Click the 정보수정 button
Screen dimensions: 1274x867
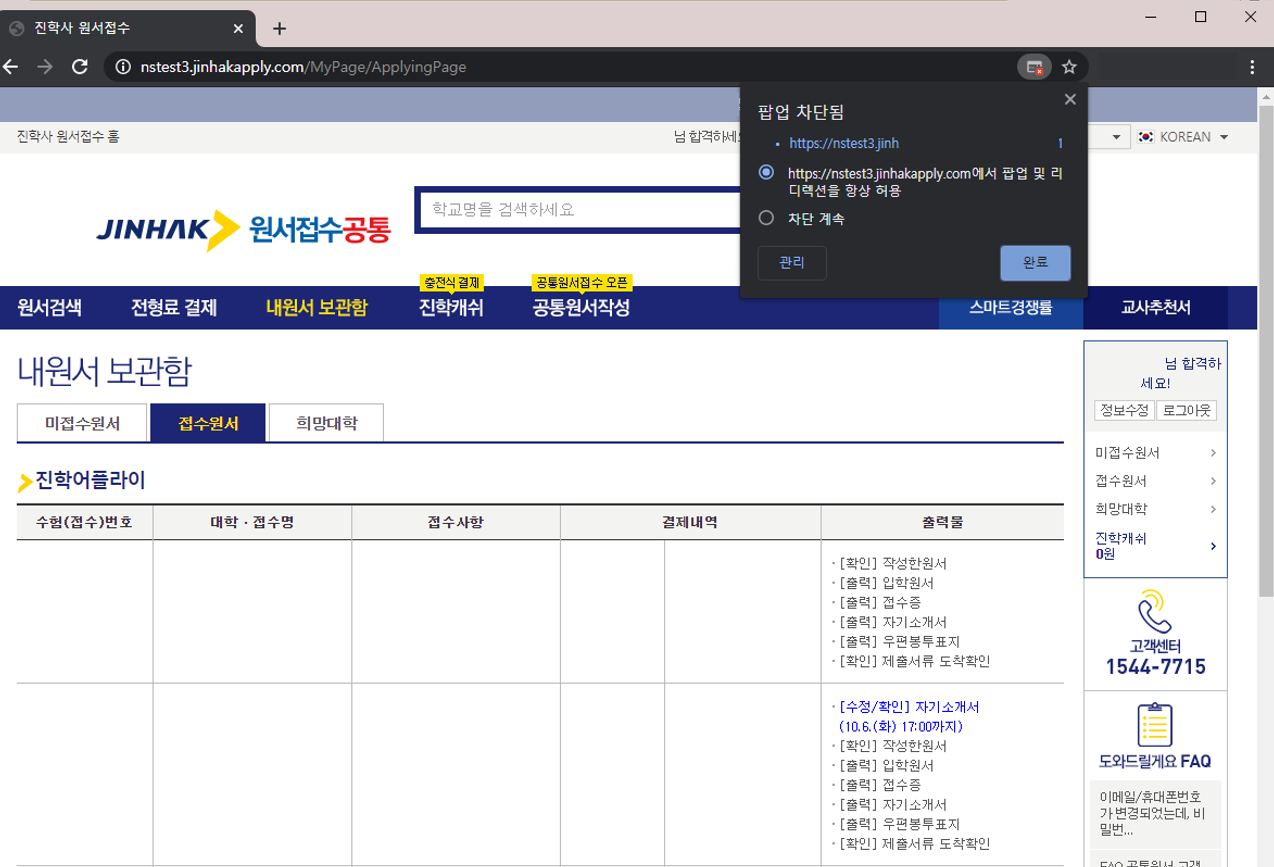click(1124, 411)
